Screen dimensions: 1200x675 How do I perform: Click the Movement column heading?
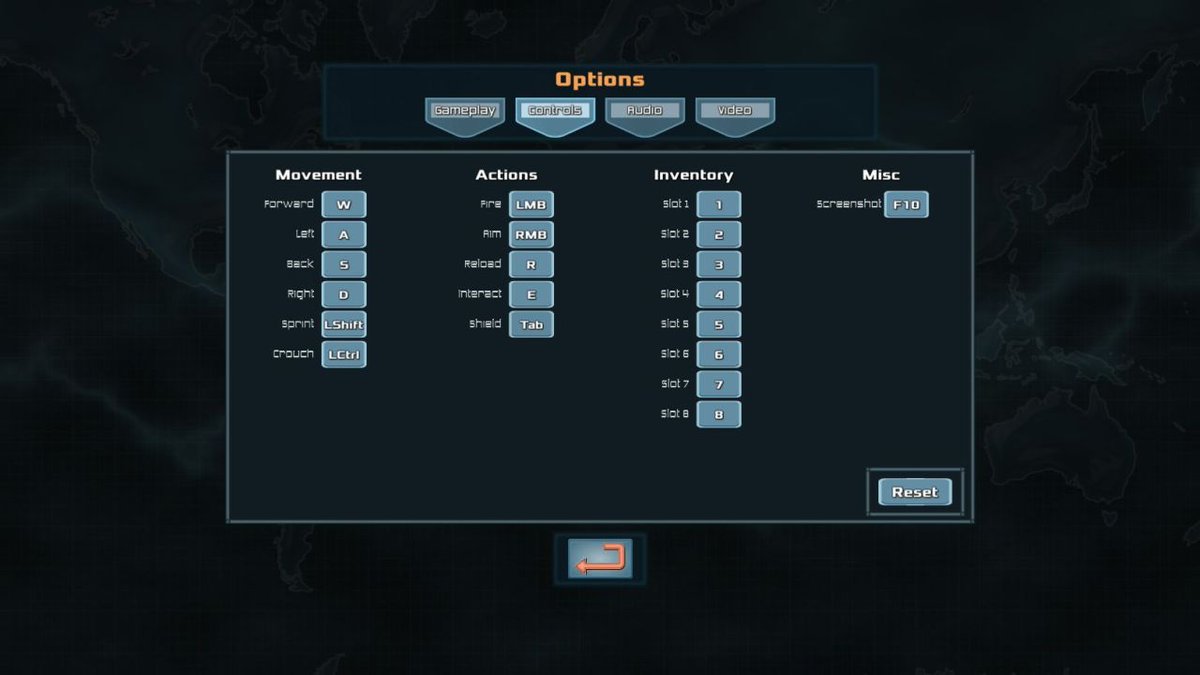pyautogui.click(x=319, y=175)
